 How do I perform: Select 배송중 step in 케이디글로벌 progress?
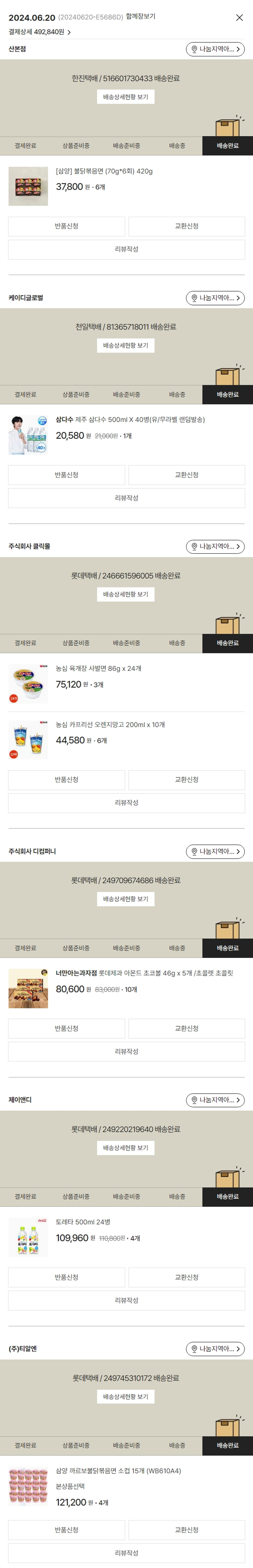tap(177, 394)
